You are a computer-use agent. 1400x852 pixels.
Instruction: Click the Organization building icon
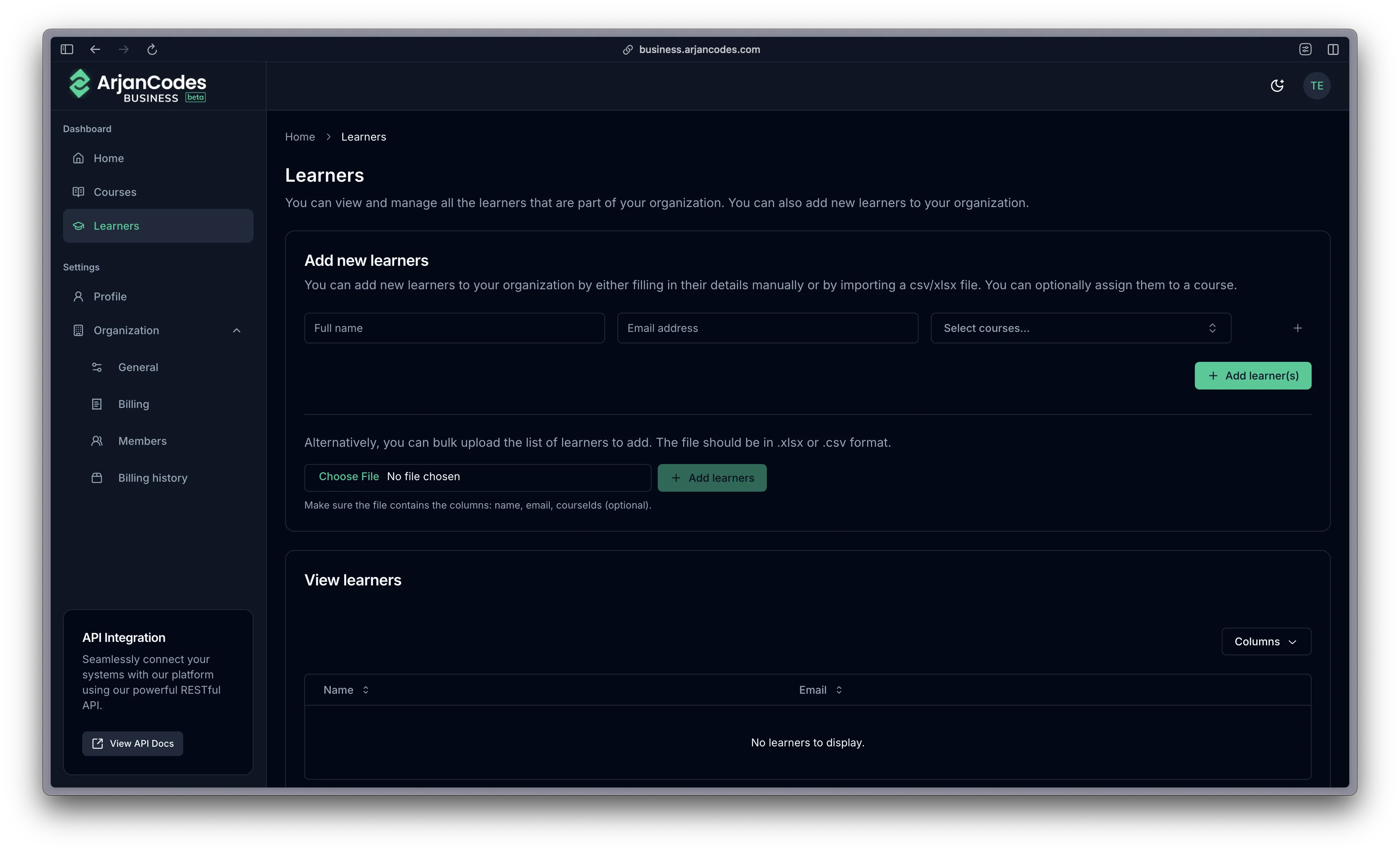(x=78, y=330)
